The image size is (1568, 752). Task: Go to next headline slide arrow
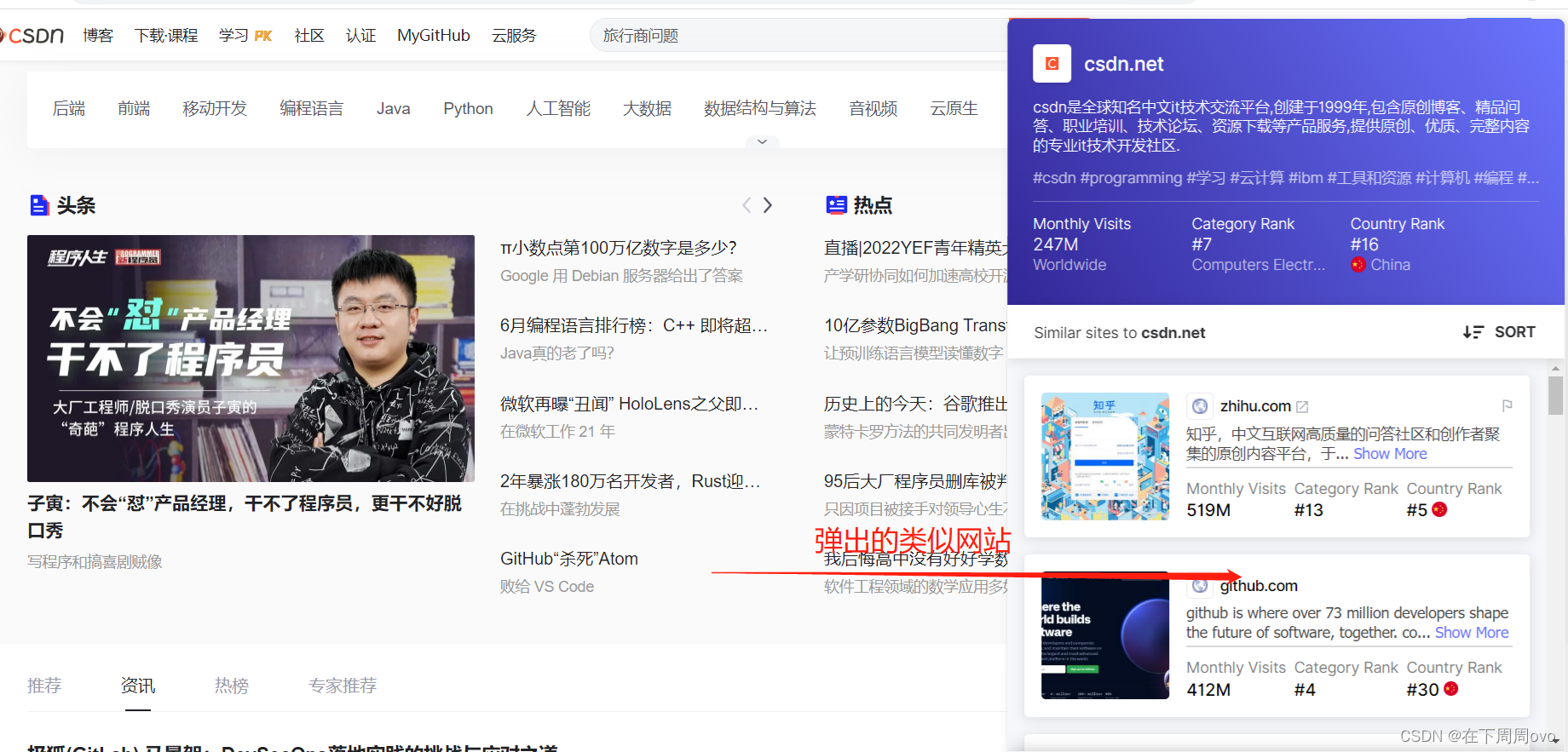point(768,205)
